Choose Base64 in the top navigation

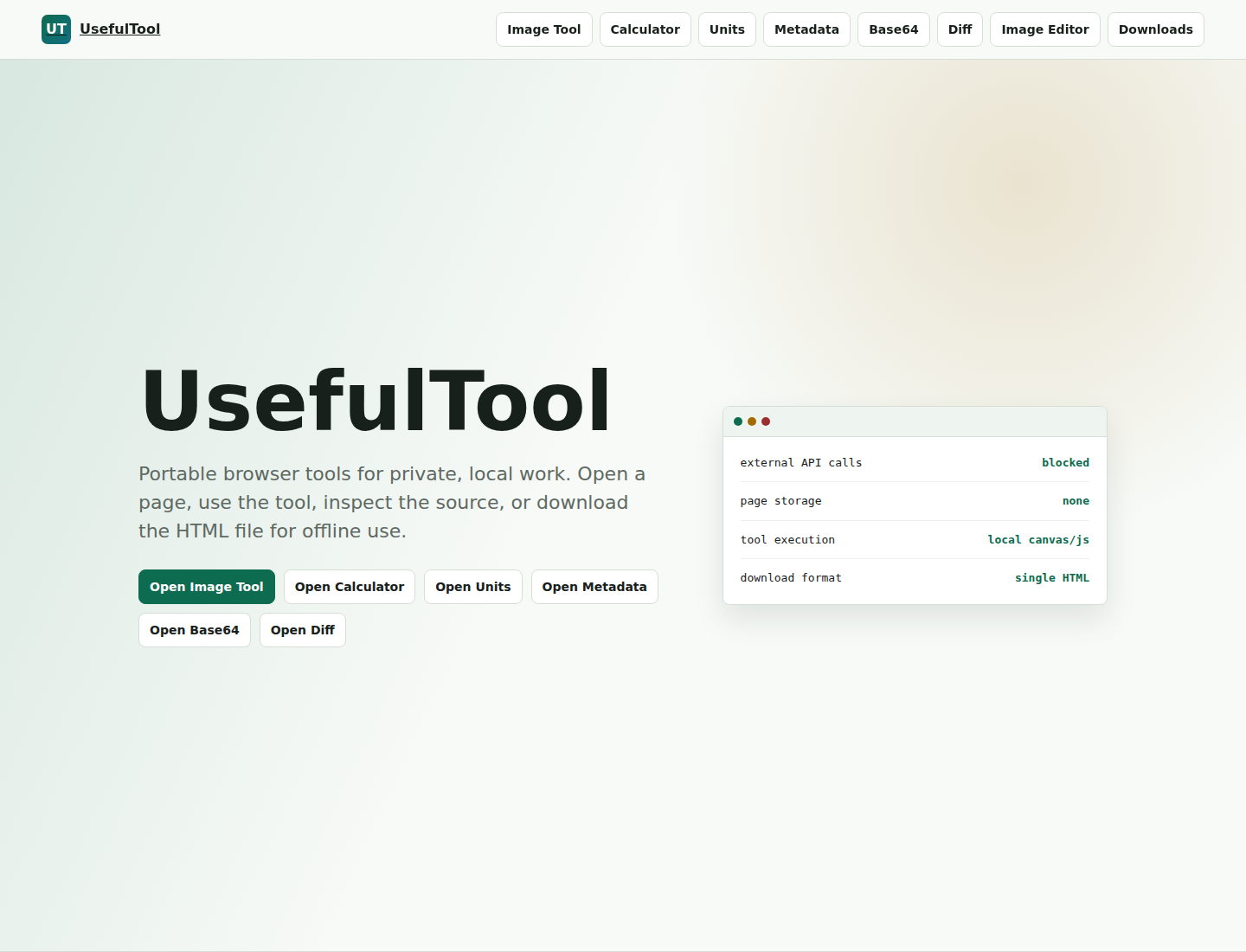pyautogui.click(x=894, y=29)
